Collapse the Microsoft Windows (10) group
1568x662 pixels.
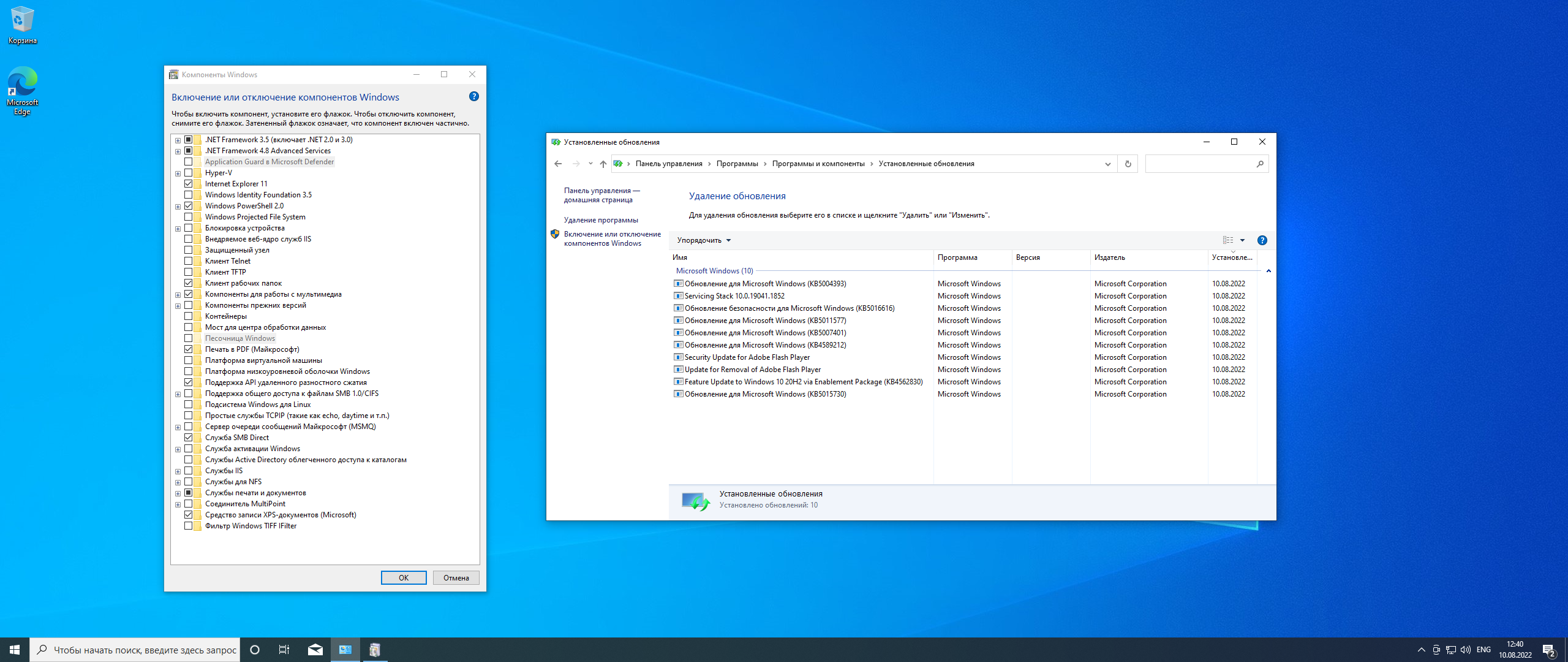pyautogui.click(x=1268, y=271)
